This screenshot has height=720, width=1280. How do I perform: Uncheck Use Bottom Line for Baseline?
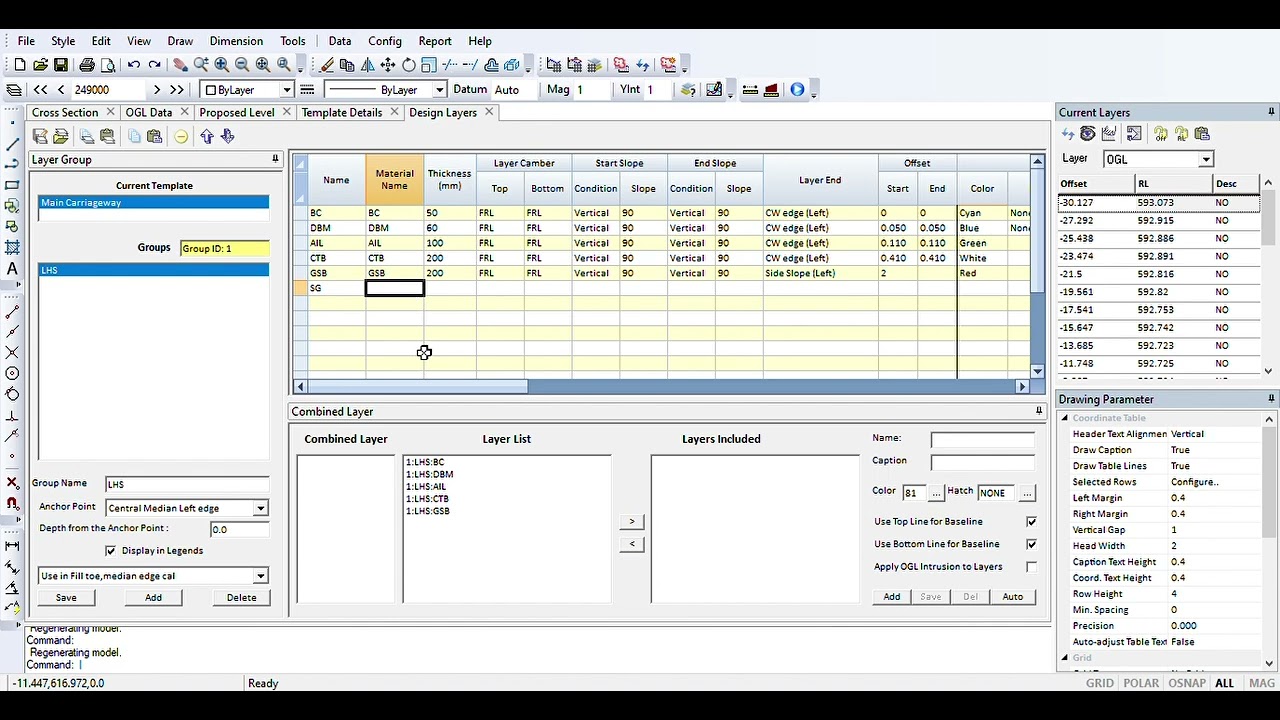[1031, 544]
